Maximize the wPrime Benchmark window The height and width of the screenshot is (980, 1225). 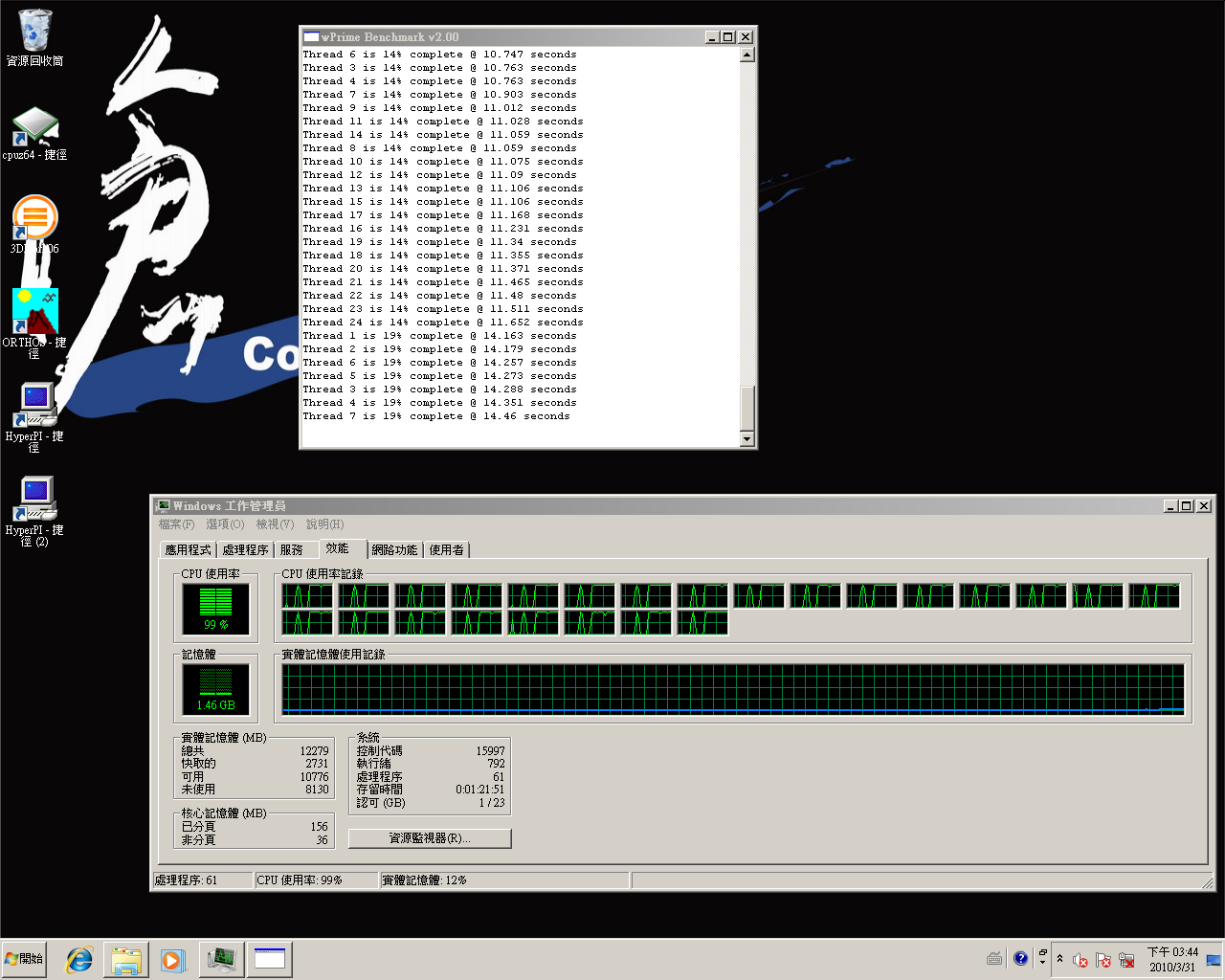click(728, 37)
